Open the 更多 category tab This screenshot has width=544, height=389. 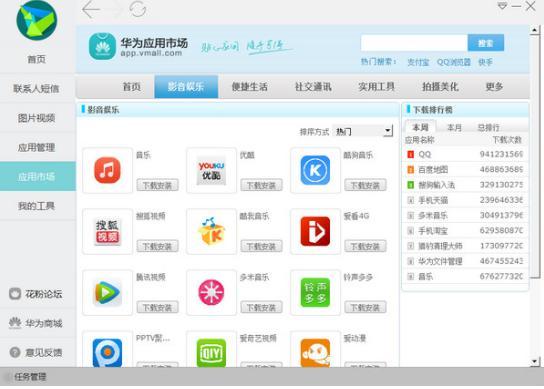click(494, 87)
